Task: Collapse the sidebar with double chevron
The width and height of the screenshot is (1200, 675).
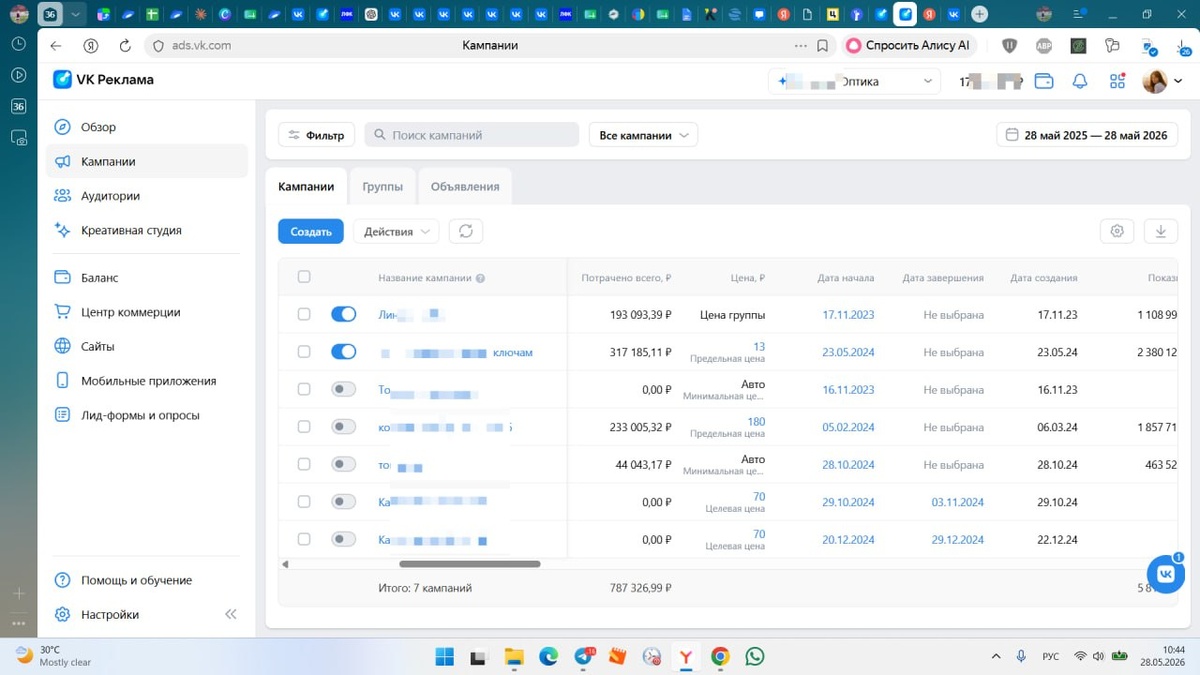Action: (x=231, y=614)
